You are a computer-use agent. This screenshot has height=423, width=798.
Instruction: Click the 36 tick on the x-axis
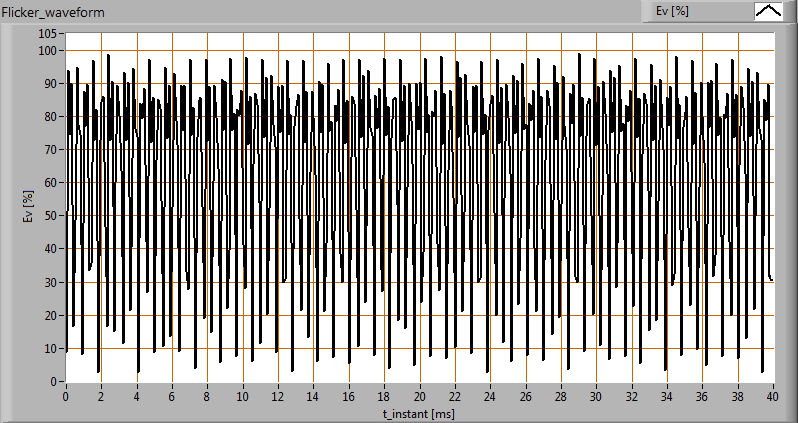pos(702,395)
